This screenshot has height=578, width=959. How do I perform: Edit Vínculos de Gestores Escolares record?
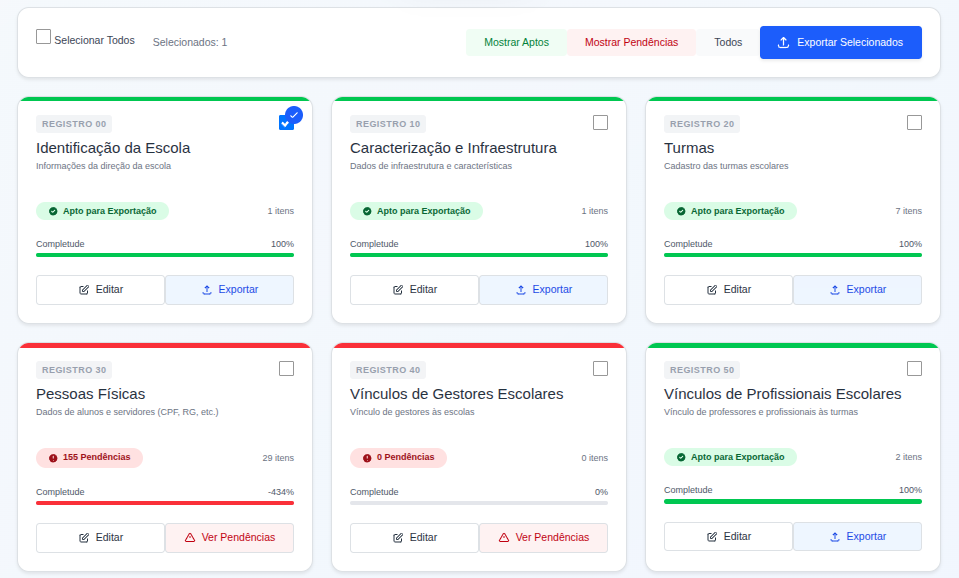coord(414,538)
